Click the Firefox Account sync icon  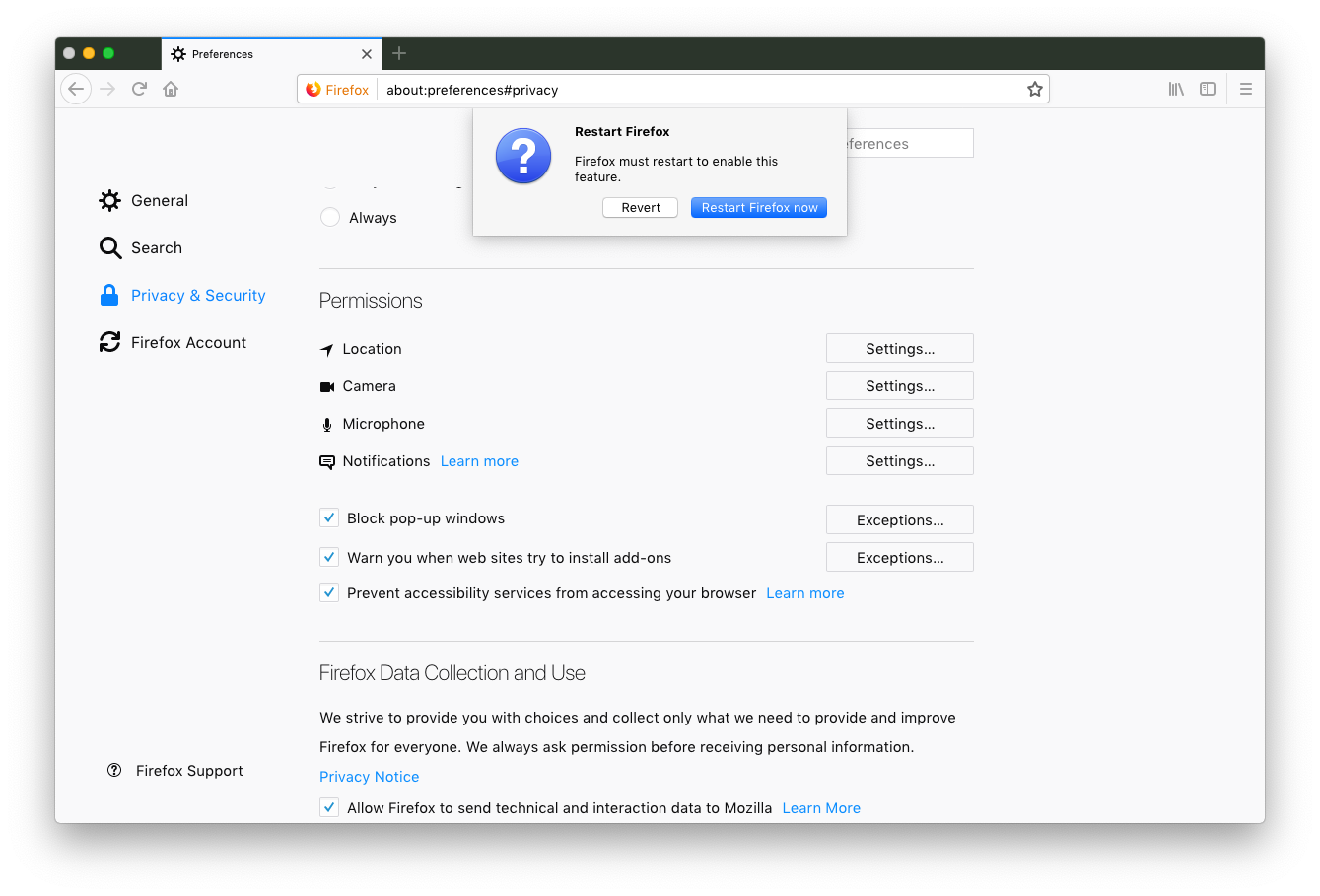point(109,342)
